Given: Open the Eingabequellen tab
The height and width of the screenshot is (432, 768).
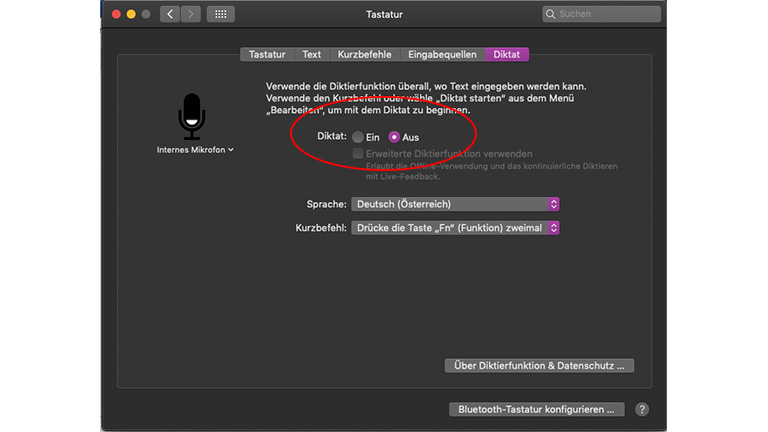Looking at the screenshot, I should (x=443, y=55).
